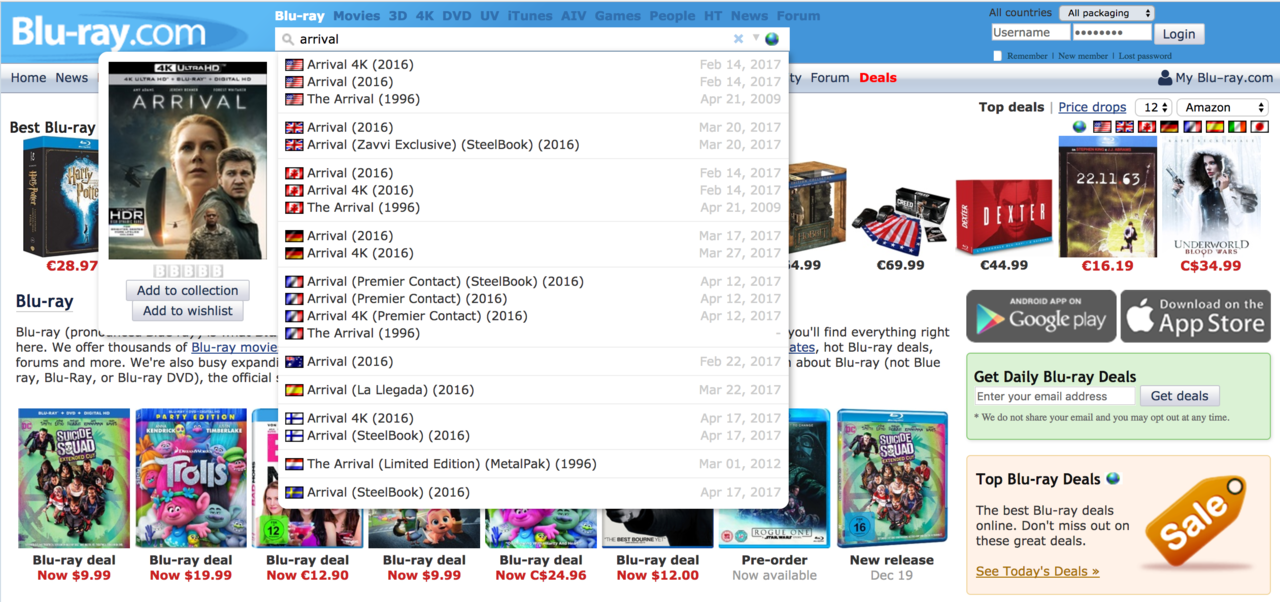Open the Harry Potter box set thumbnail

tap(61, 196)
